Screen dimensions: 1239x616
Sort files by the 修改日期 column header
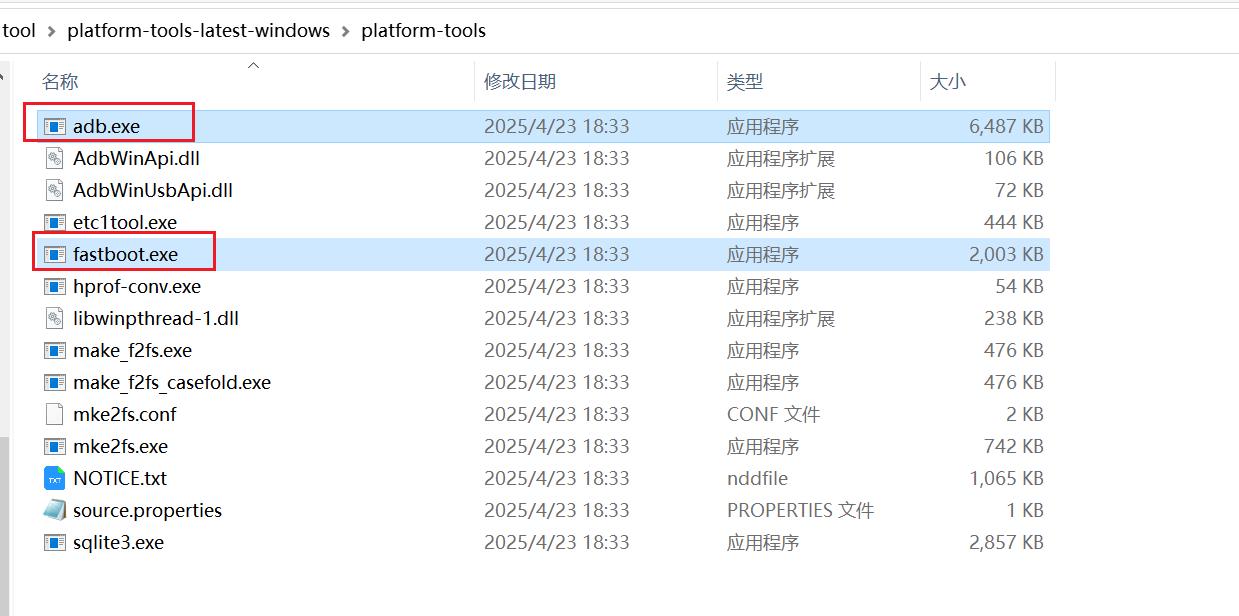coord(519,81)
